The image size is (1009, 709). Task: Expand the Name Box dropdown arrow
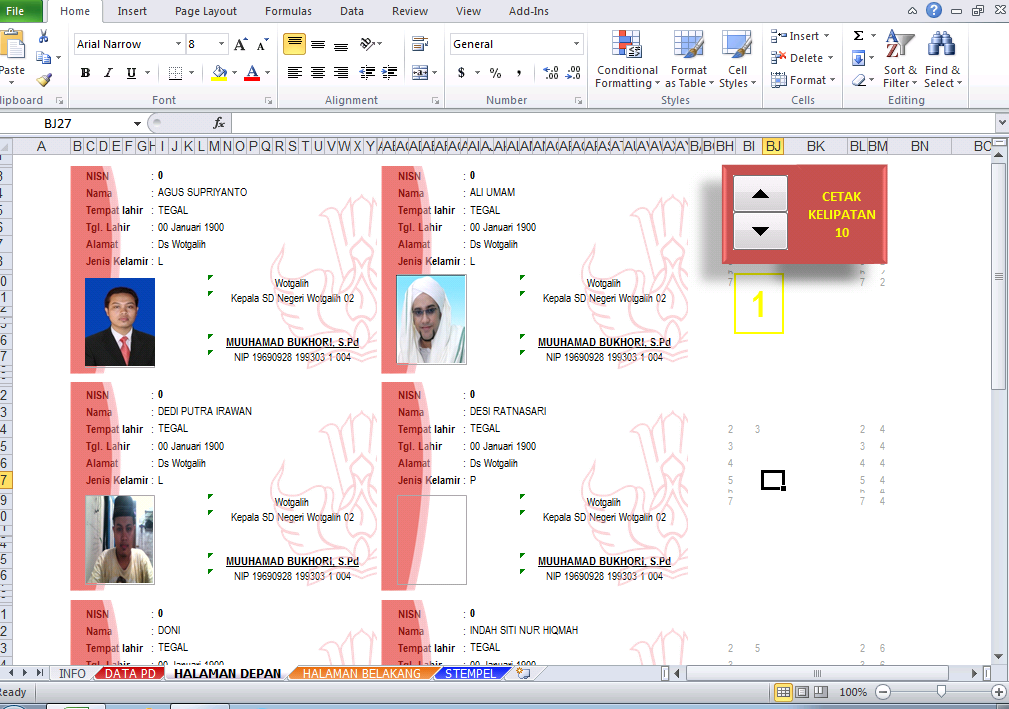137,124
